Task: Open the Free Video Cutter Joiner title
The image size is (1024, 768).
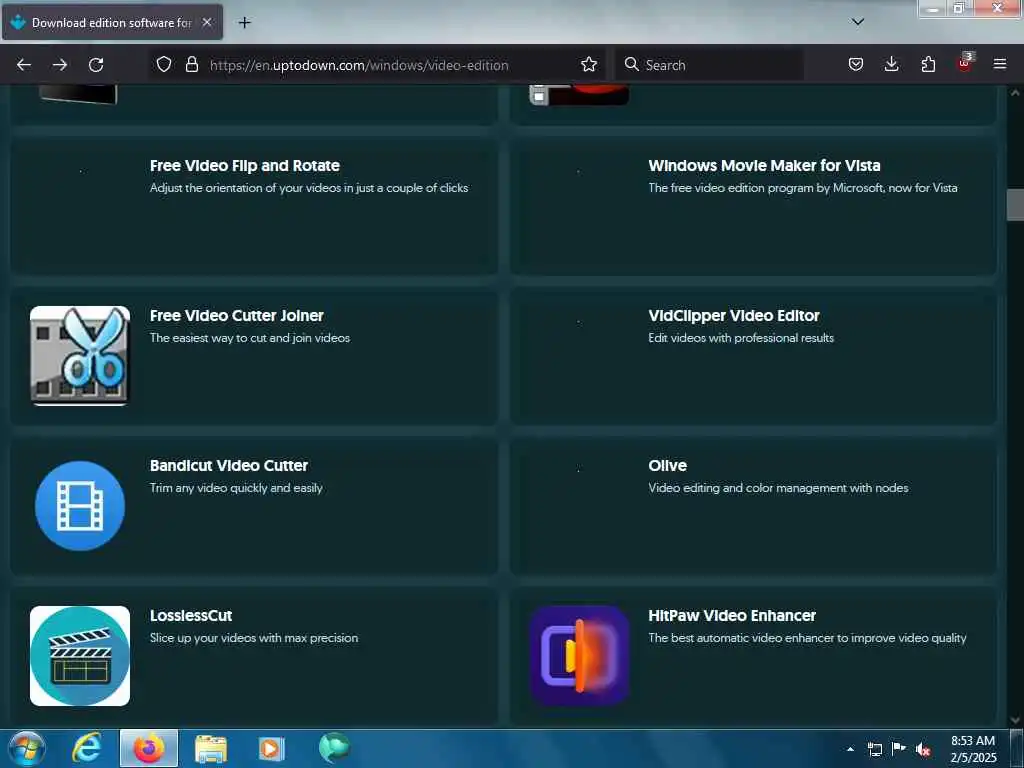Action: 236,316
